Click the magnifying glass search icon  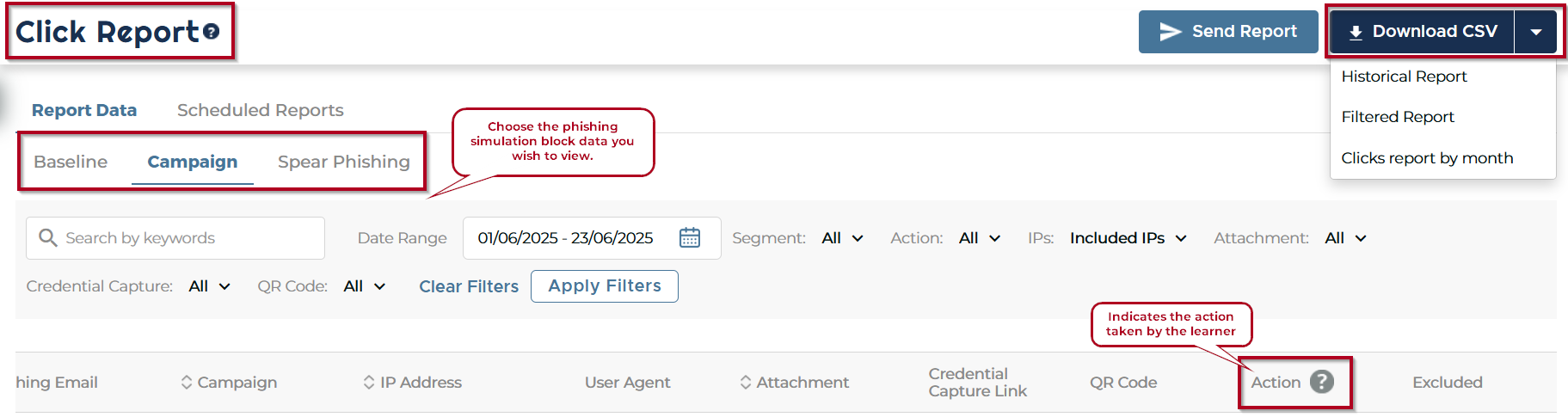(x=48, y=237)
